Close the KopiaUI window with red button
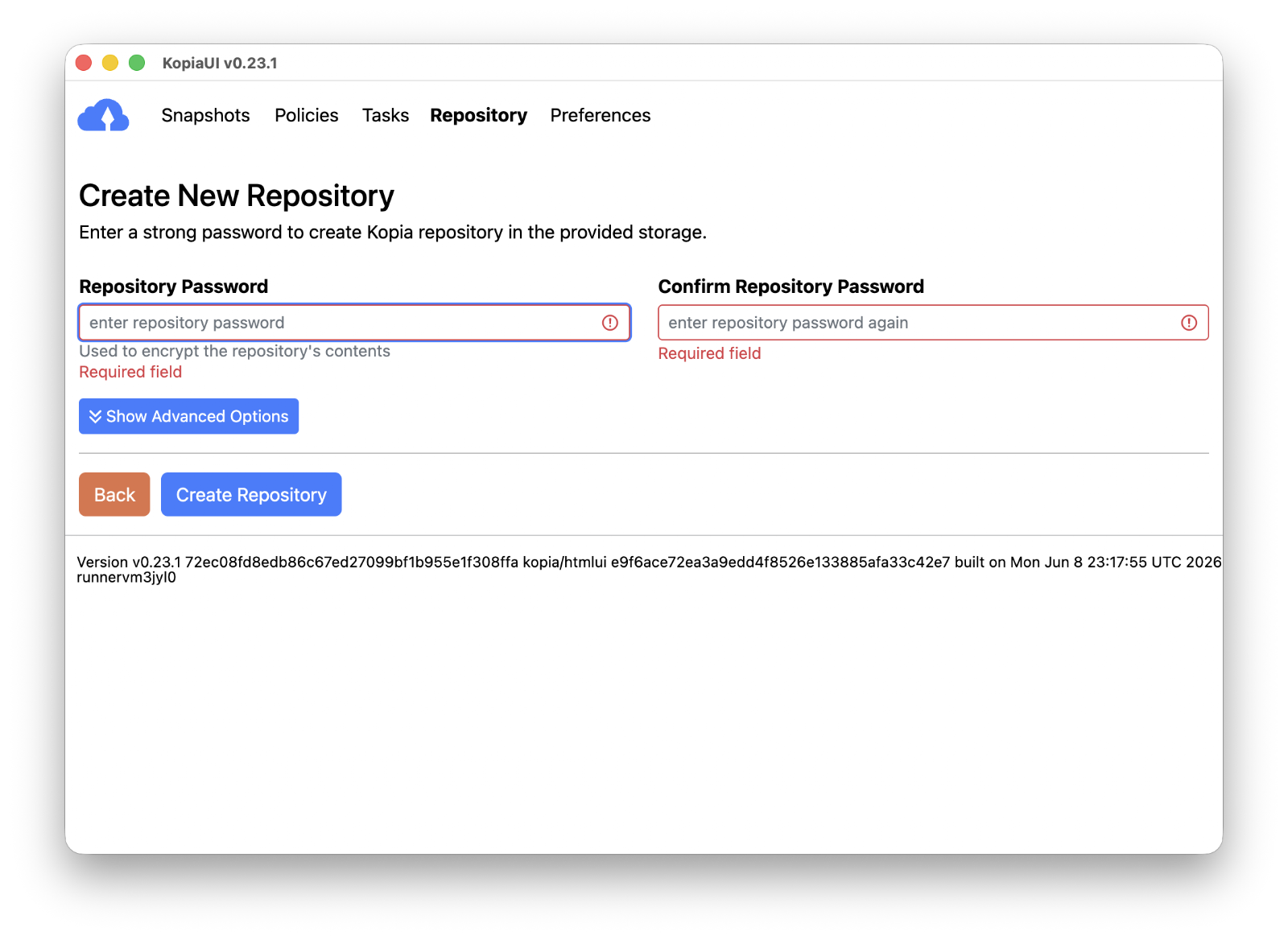Screen dimensions: 1288x940 coord(84,63)
